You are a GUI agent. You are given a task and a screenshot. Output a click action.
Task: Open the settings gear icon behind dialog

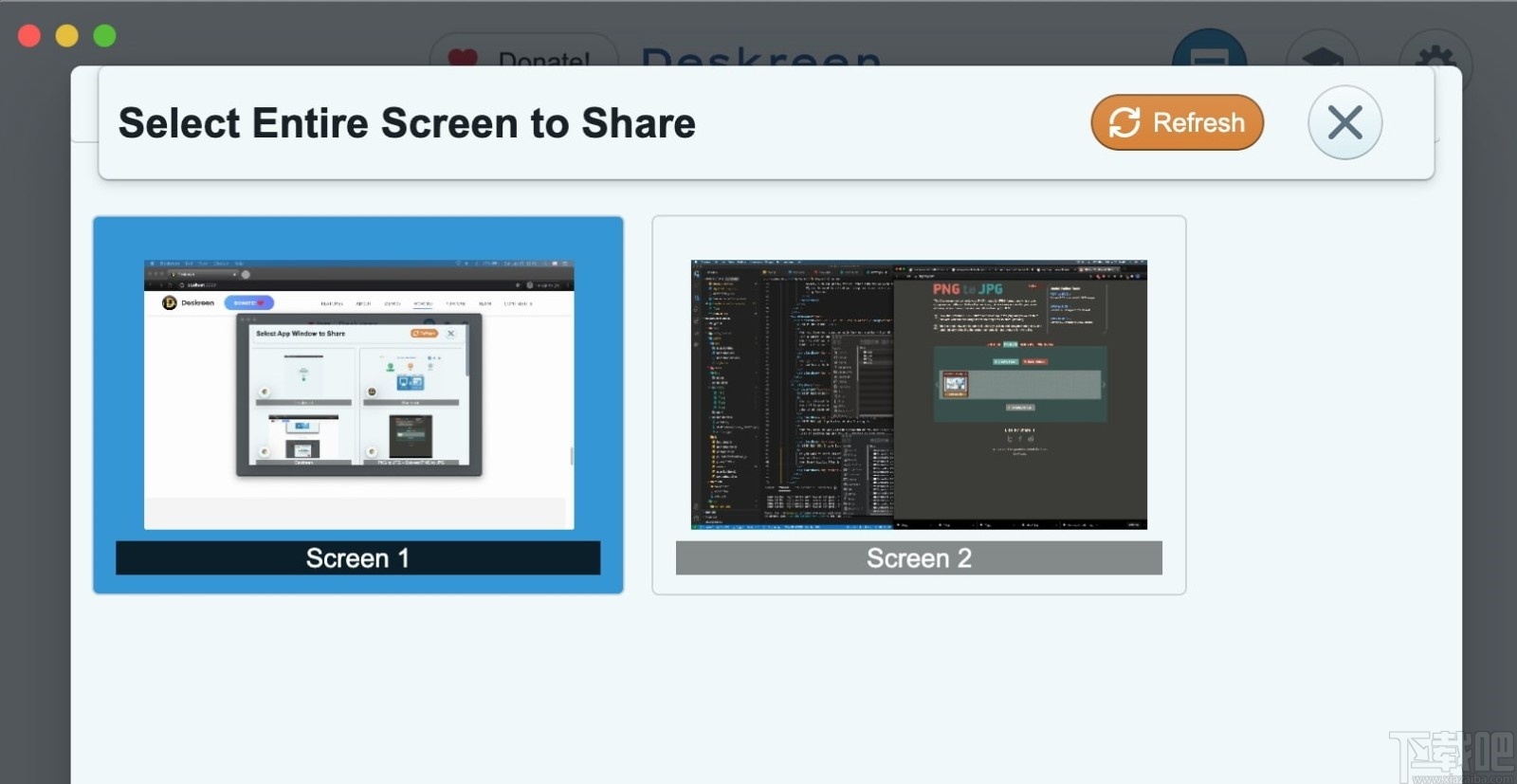(1435, 52)
